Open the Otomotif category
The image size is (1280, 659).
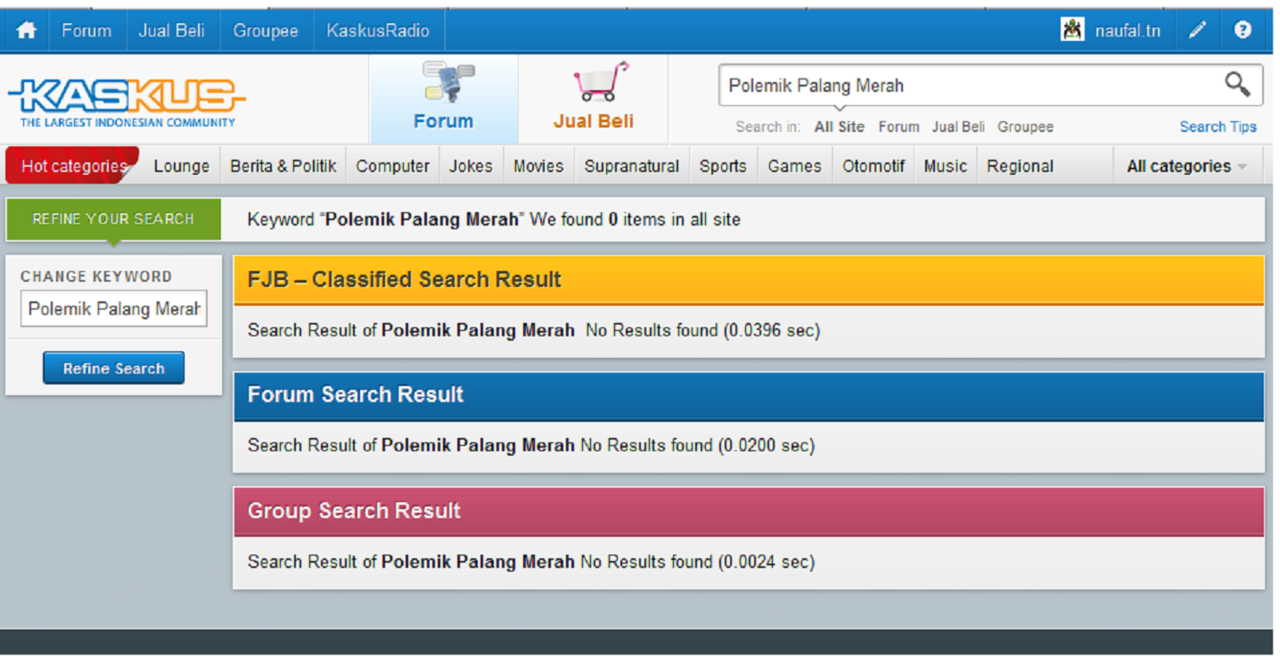pyautogui.click(x=874, y=166)
